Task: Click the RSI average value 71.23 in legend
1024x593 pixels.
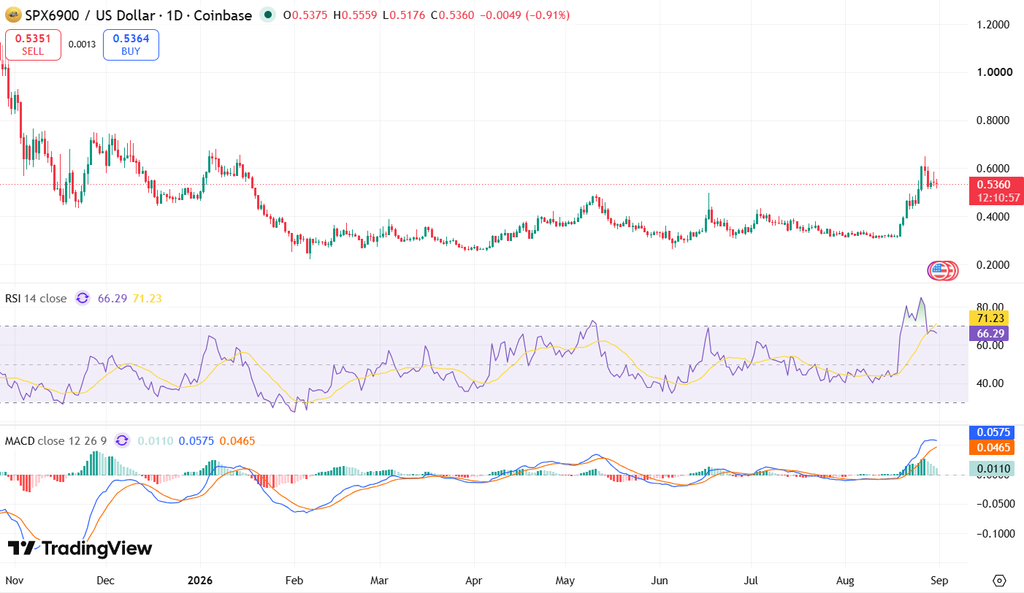Action: pos(148,298)
